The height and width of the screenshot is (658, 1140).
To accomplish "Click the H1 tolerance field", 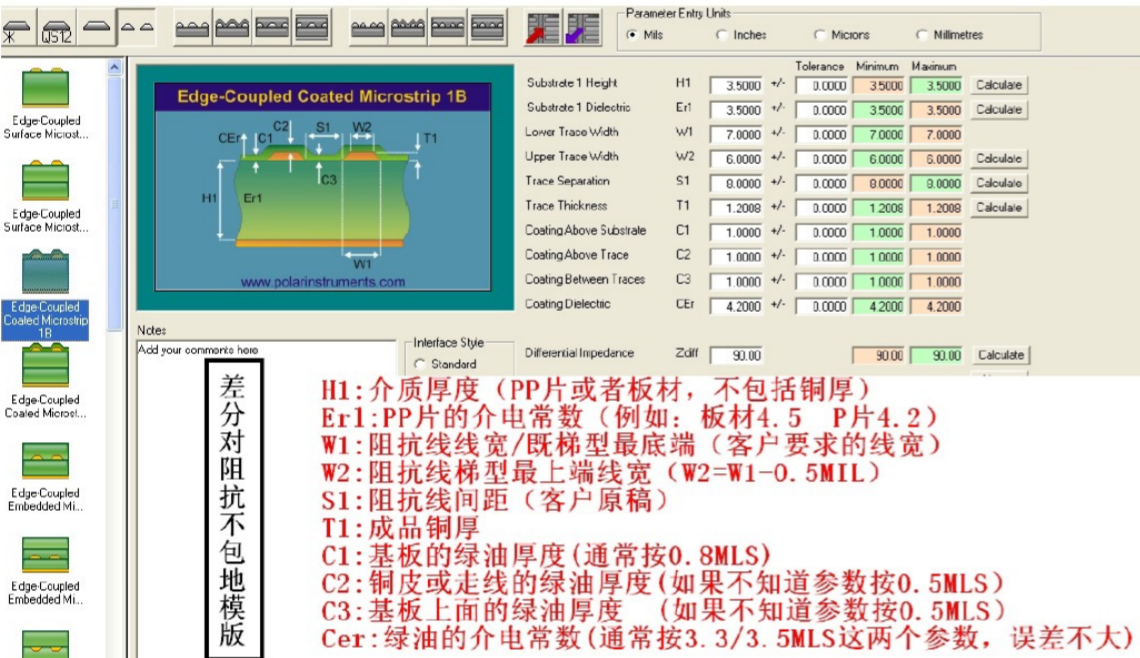I will pyautogui.click(x=822, y=86).
